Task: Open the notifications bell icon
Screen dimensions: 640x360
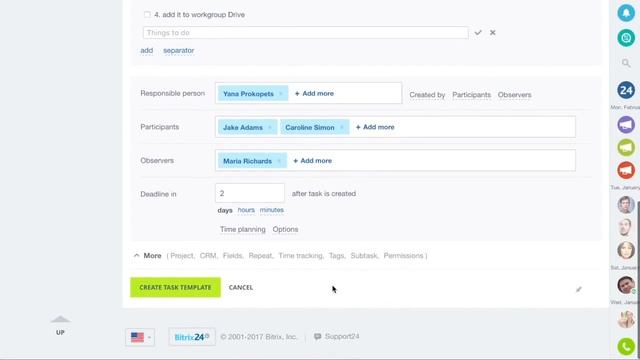Action: pyautogui.click(x=626, y=13)
